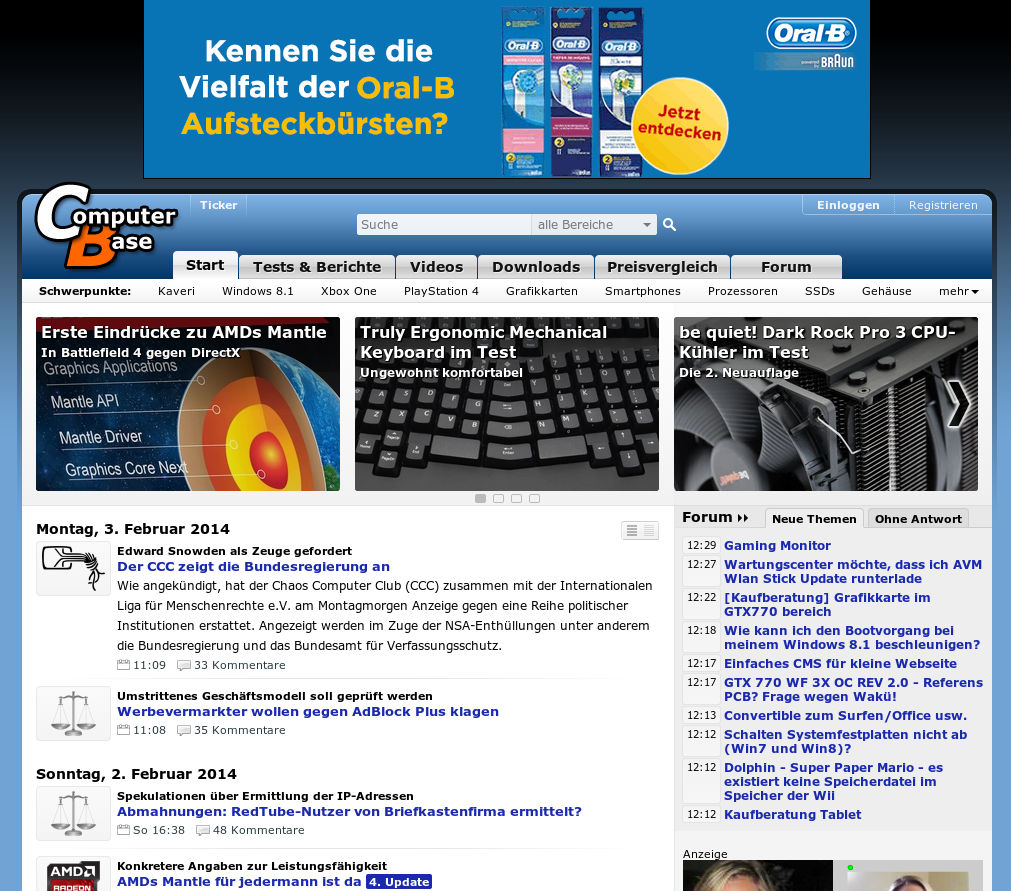Open the scales icon beside the RedTube article

[x=73, y=813]
